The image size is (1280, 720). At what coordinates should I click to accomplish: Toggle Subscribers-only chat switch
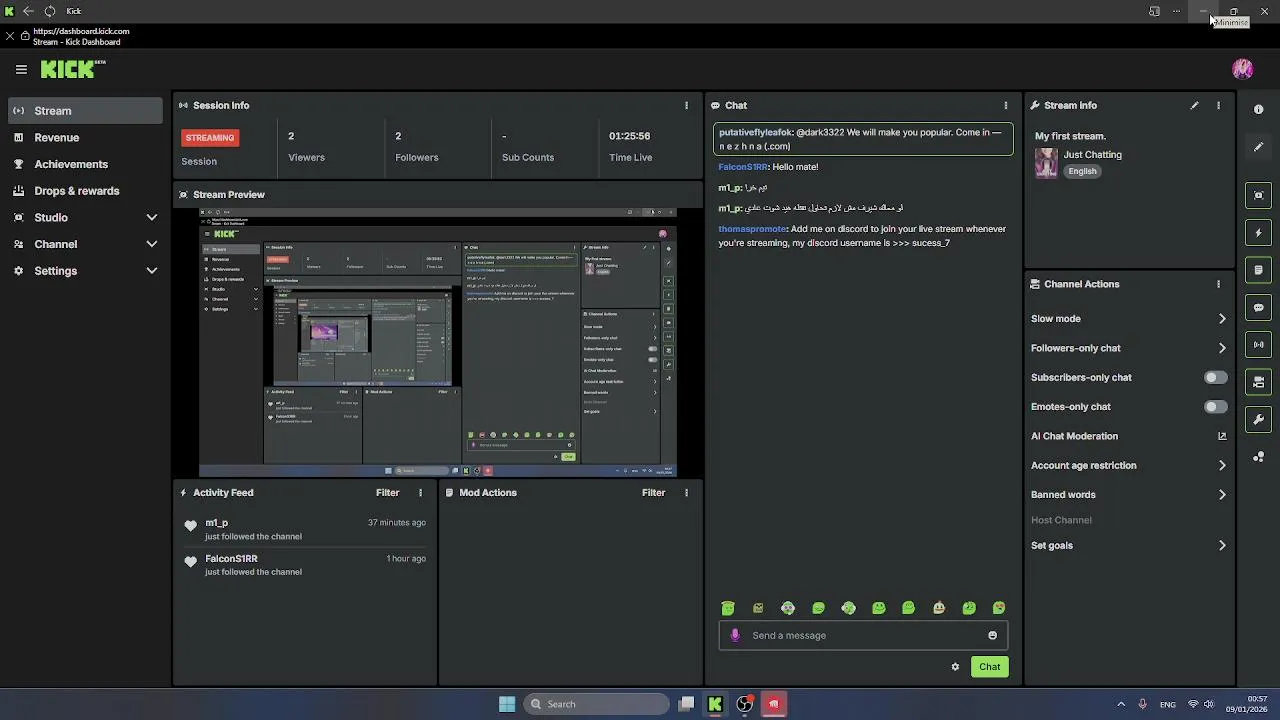[1215, 377]
